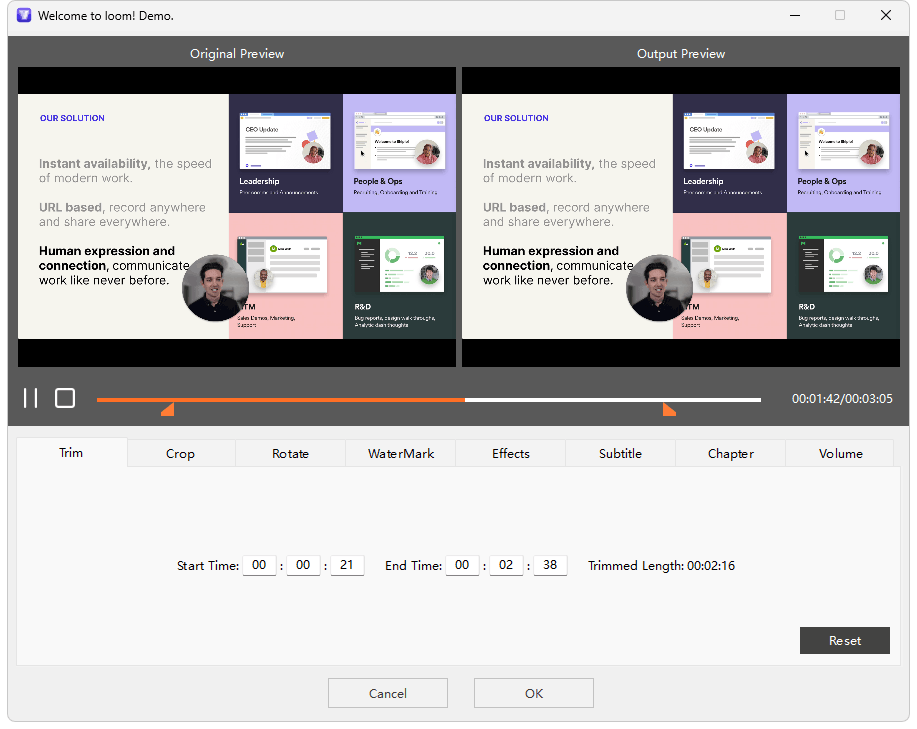Stop the video with the square button
The image size is (917, 729).
65,398
